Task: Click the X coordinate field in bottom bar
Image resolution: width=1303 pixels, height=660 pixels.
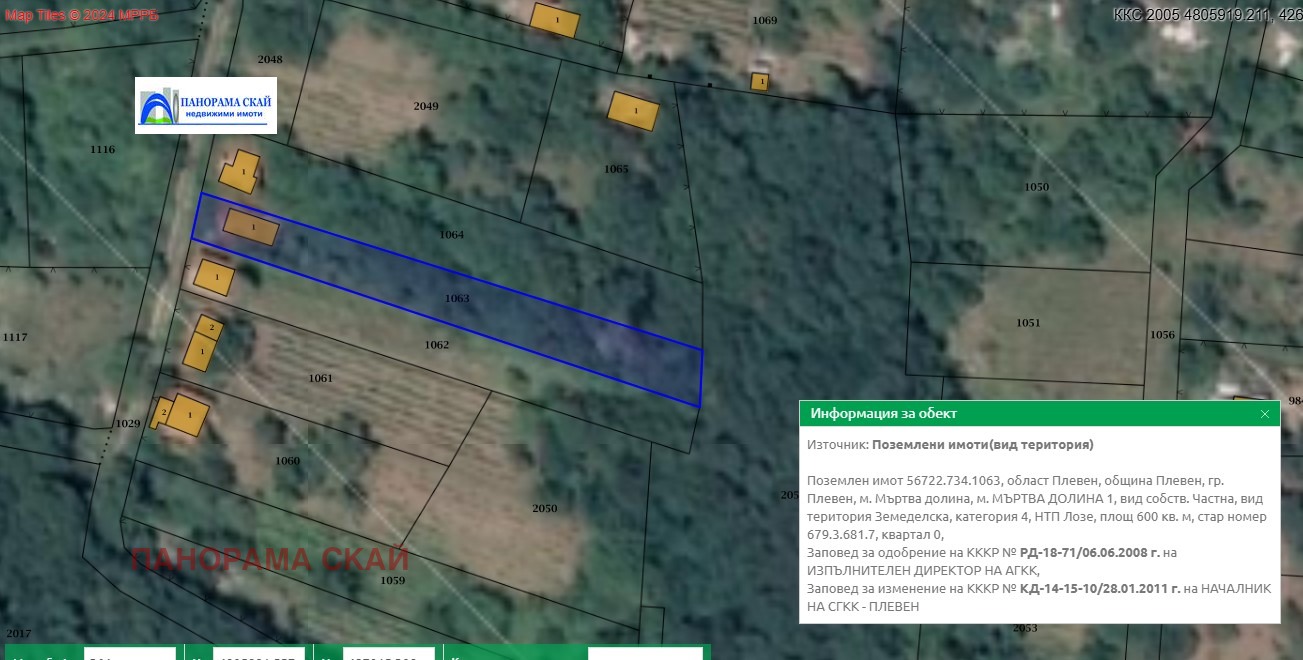Action: 260,654
